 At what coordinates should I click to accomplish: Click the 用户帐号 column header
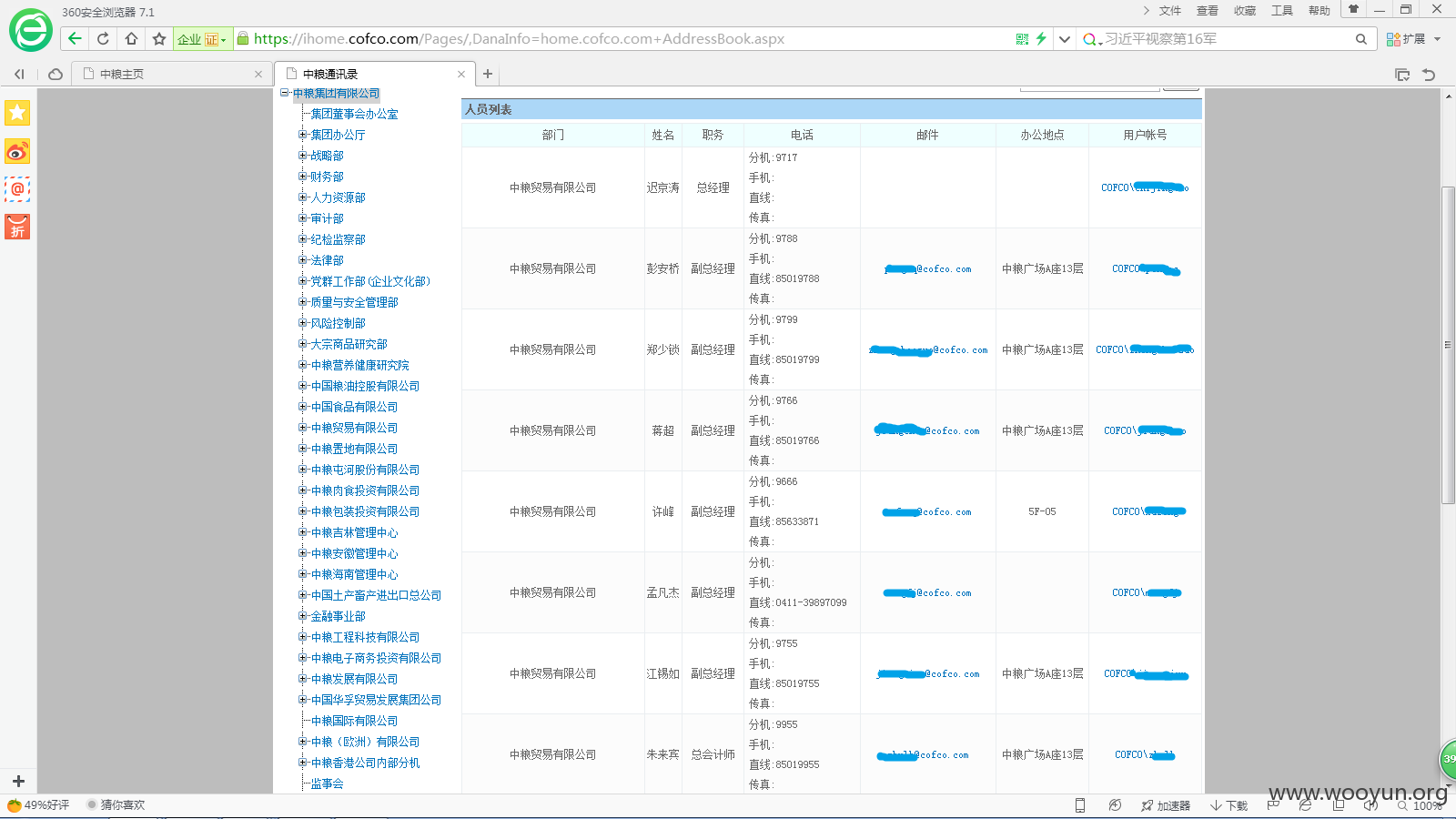(x=1145, y=135)
